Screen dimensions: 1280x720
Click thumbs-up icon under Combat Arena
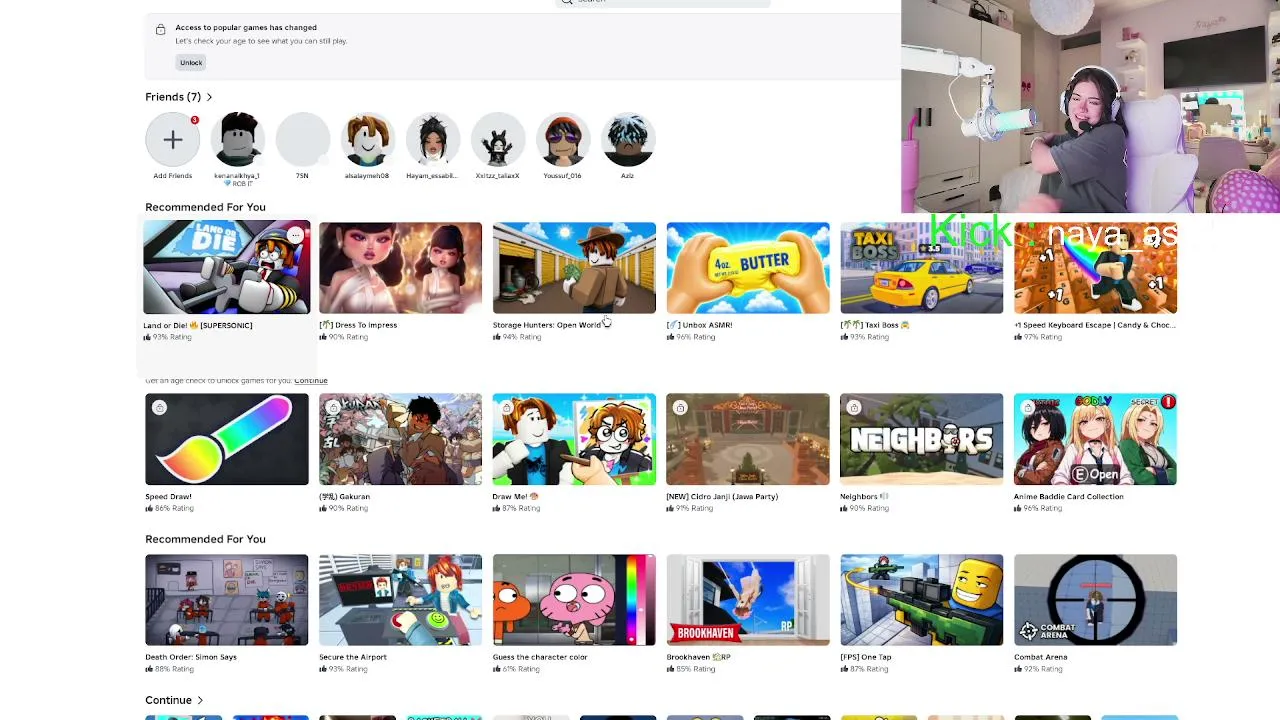tap(1018, 669)
